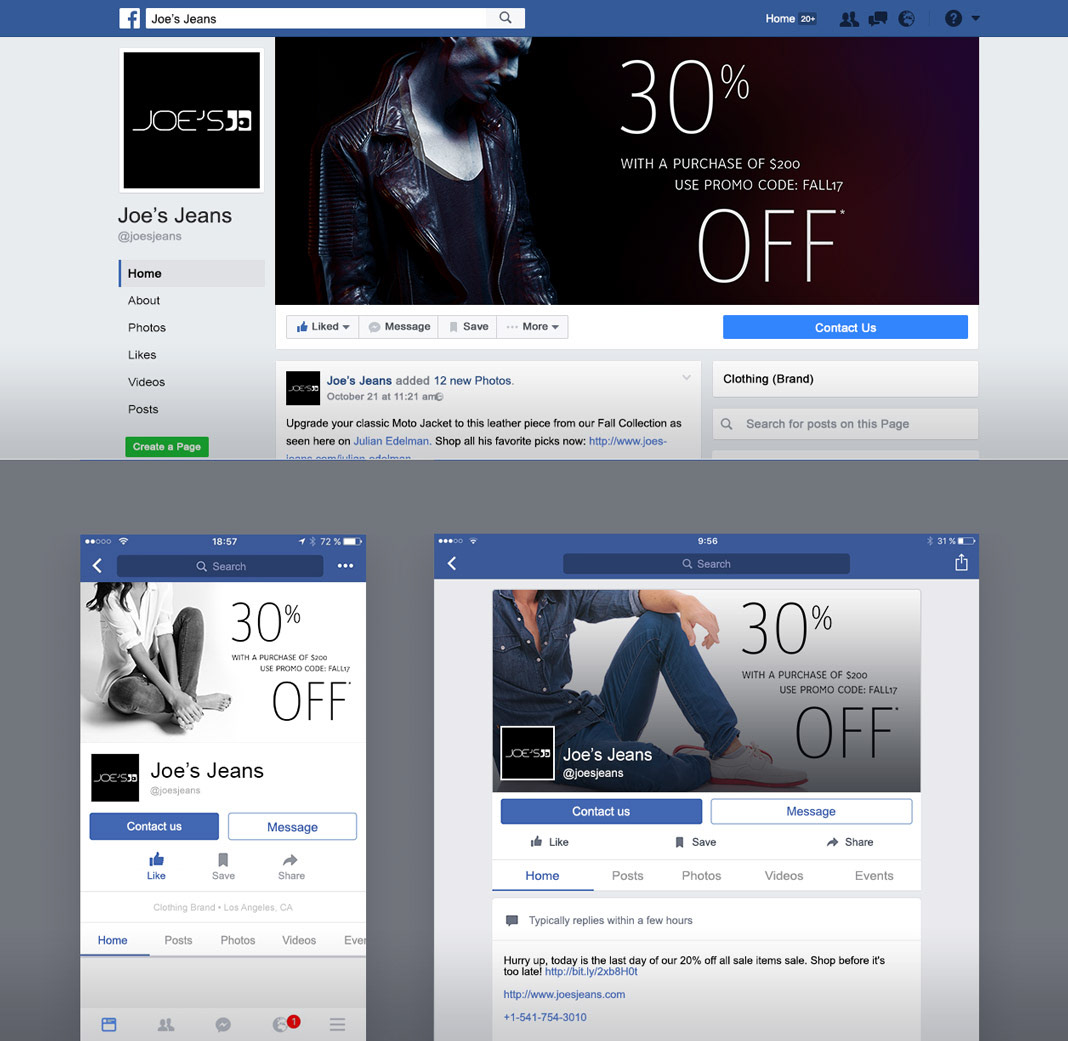Expand the More dropdown on desktop
This screenshot has height=1041, width=1068.
tap(532, 327)
